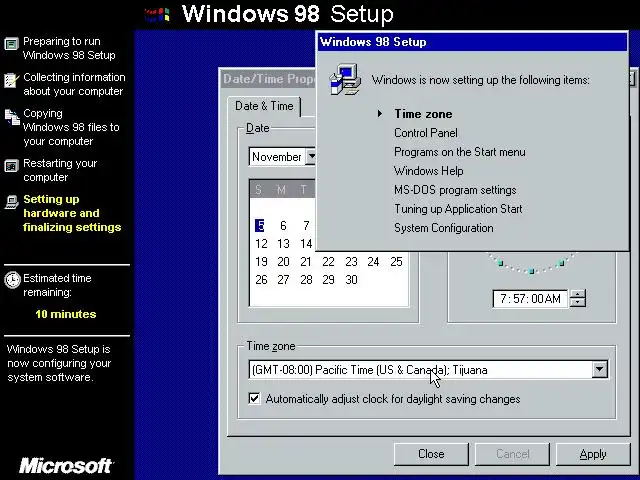Screen dimensions: 640x480
Task: Click Control Panel in setup list
Action: [x=426, y=133]
